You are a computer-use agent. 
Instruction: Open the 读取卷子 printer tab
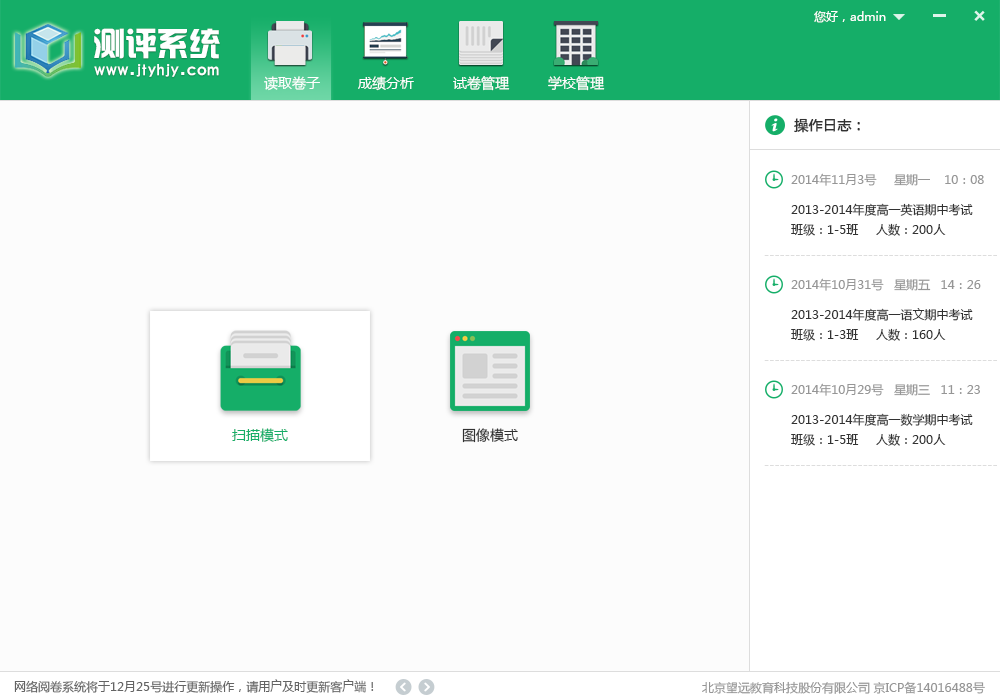click(x=291, y=56)
